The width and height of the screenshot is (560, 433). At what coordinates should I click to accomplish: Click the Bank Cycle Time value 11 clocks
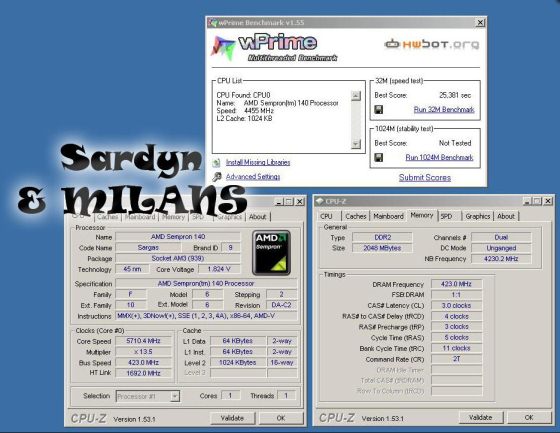[x=457, y=348]
